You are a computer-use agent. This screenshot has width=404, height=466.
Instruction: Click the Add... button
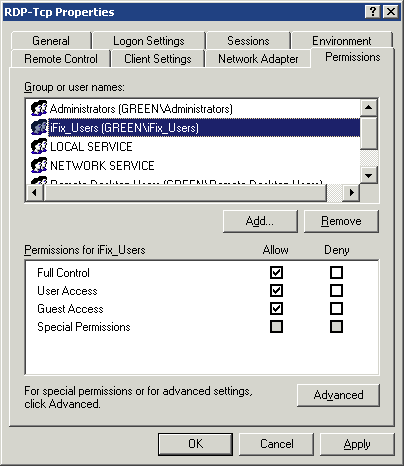[260, 221]
